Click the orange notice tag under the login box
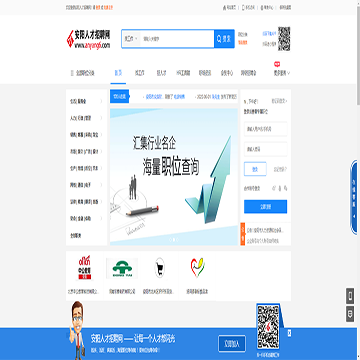This screenshot has width=360, height=360. pos(242,233)
